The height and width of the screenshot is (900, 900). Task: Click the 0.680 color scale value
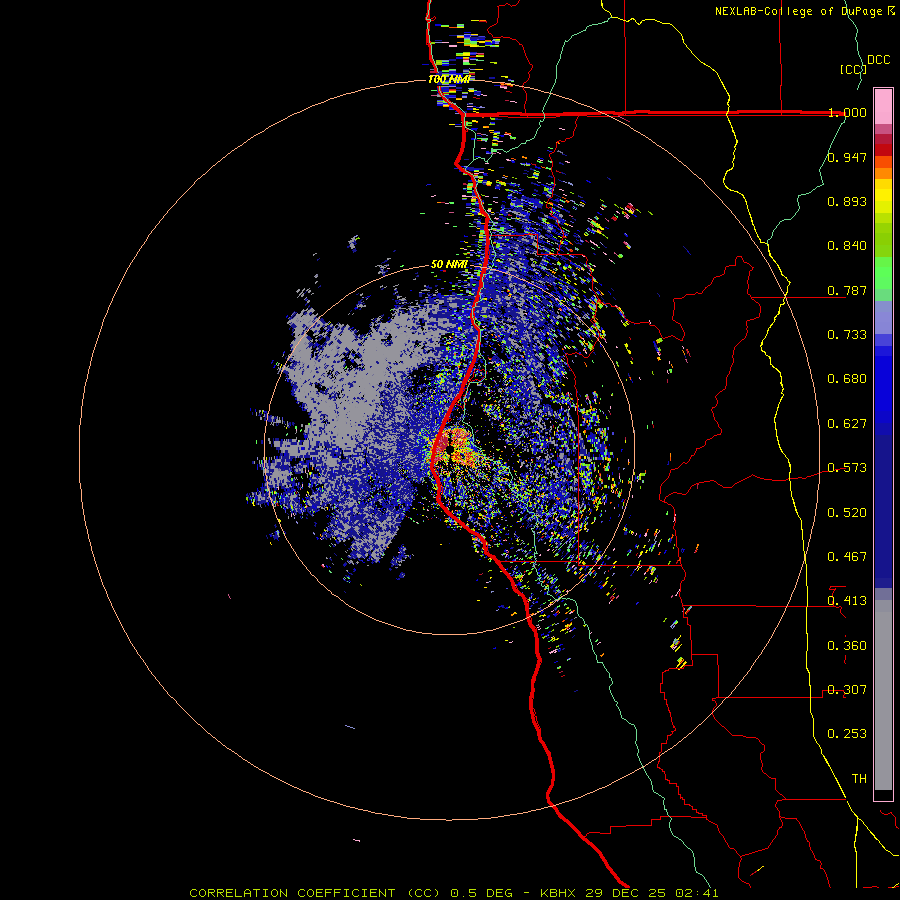point(847,379)
